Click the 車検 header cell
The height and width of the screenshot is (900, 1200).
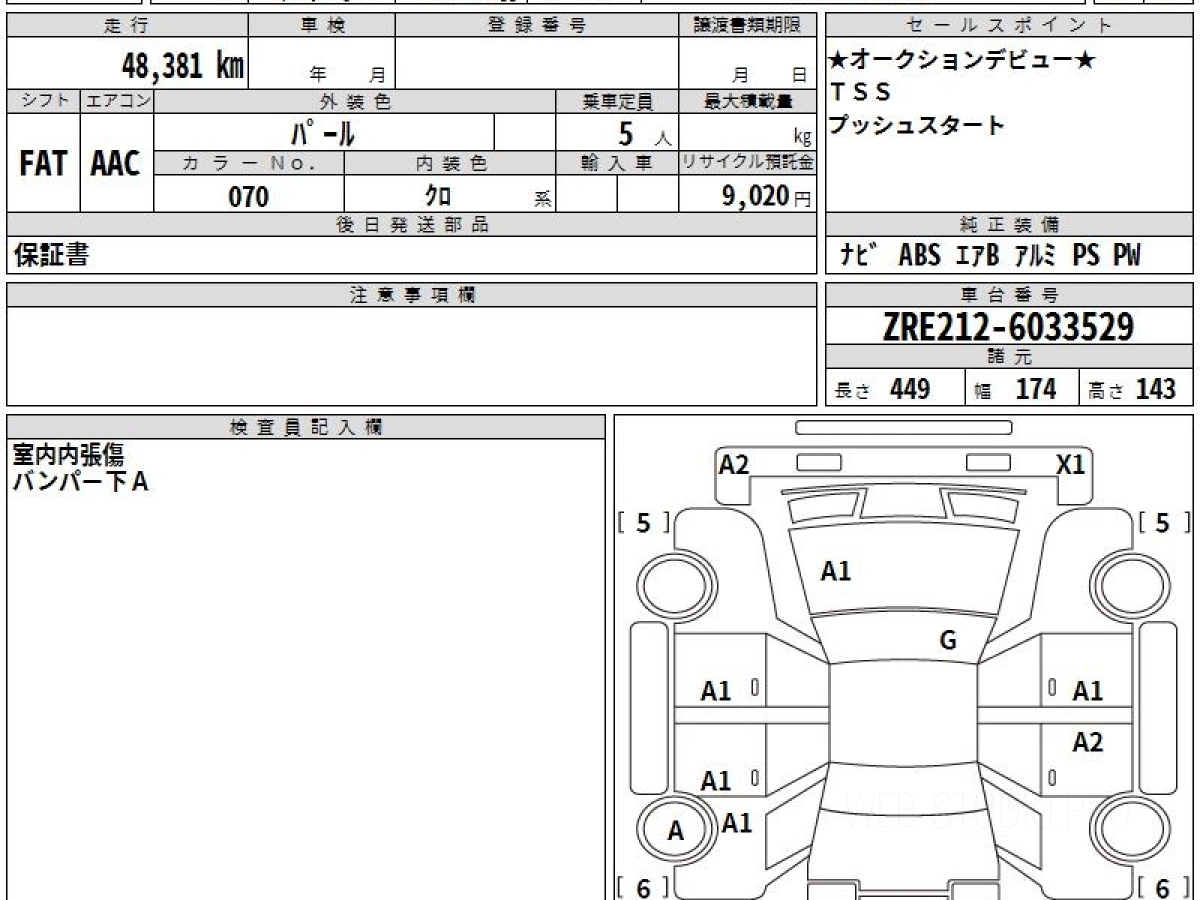(321, 26)
